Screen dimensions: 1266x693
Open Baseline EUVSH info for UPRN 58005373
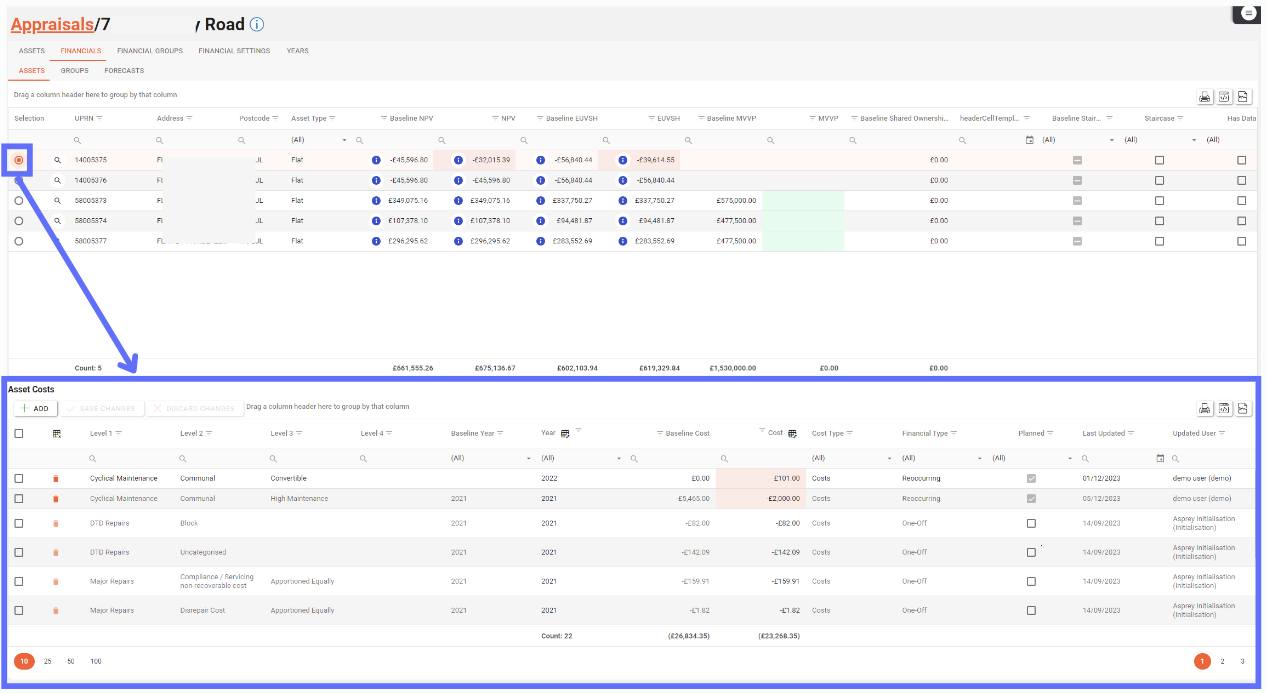click(x=540, y=200)
